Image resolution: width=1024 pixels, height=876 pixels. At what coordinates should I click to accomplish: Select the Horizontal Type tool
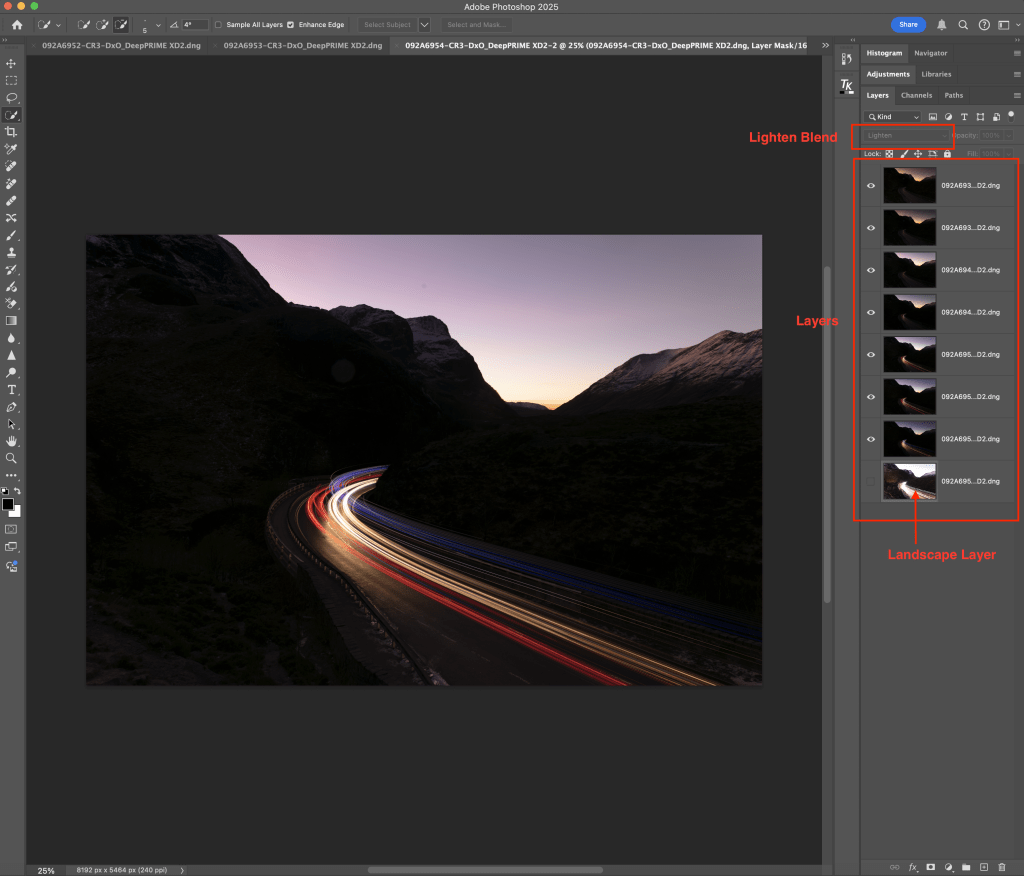(12, 389)
